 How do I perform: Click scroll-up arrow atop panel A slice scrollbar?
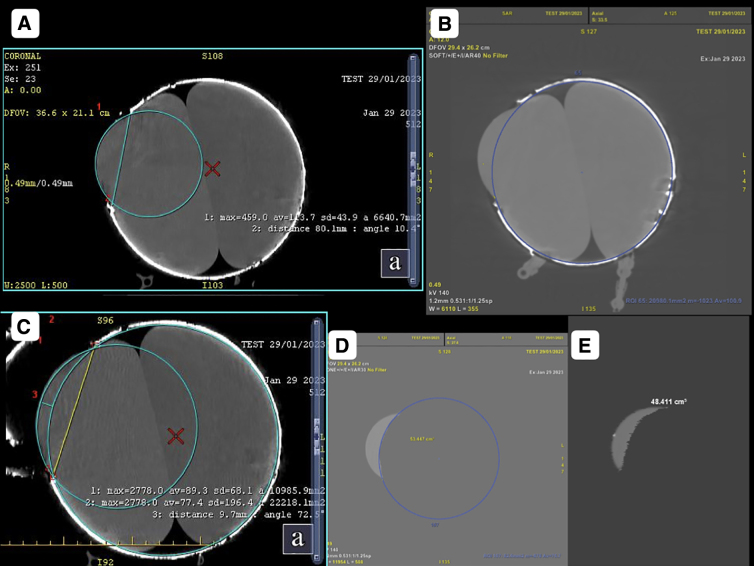[413, 58]
